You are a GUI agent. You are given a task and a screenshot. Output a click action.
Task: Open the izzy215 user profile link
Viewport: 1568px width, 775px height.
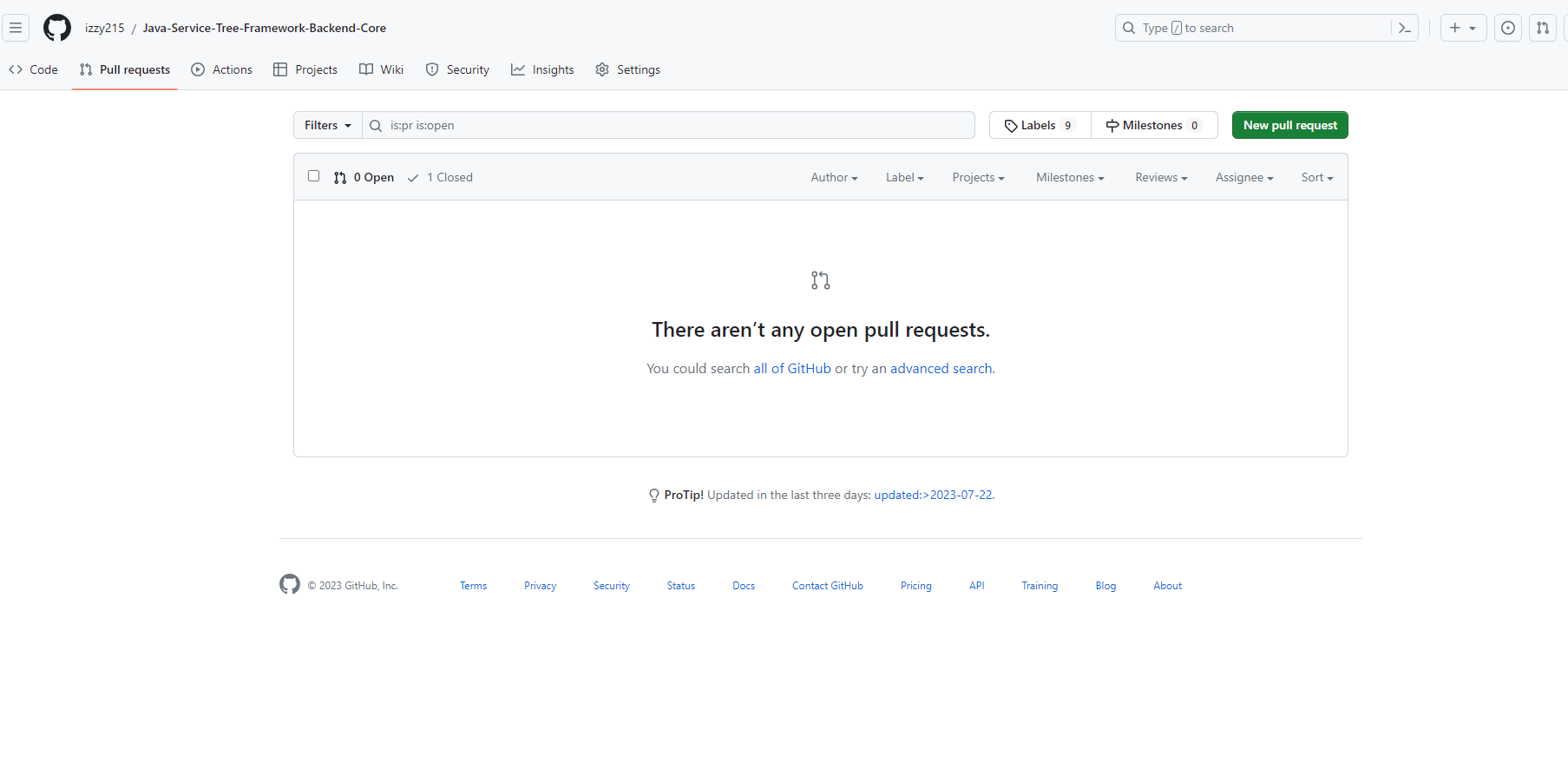105,28
